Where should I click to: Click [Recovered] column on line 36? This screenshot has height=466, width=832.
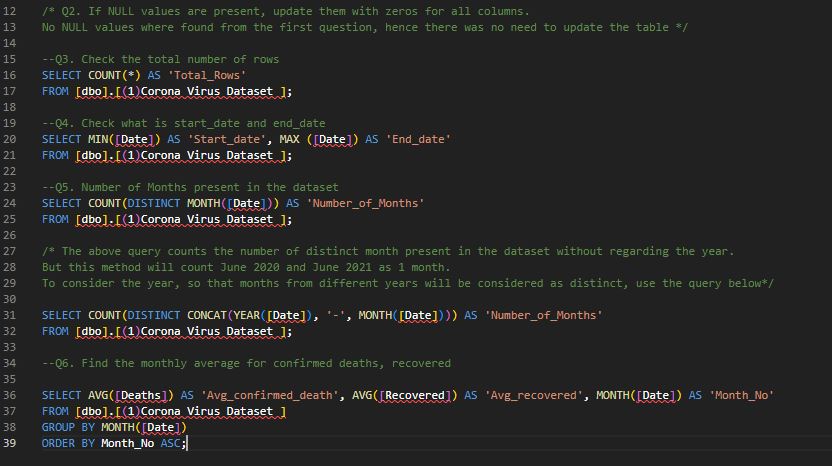point(414,395)
